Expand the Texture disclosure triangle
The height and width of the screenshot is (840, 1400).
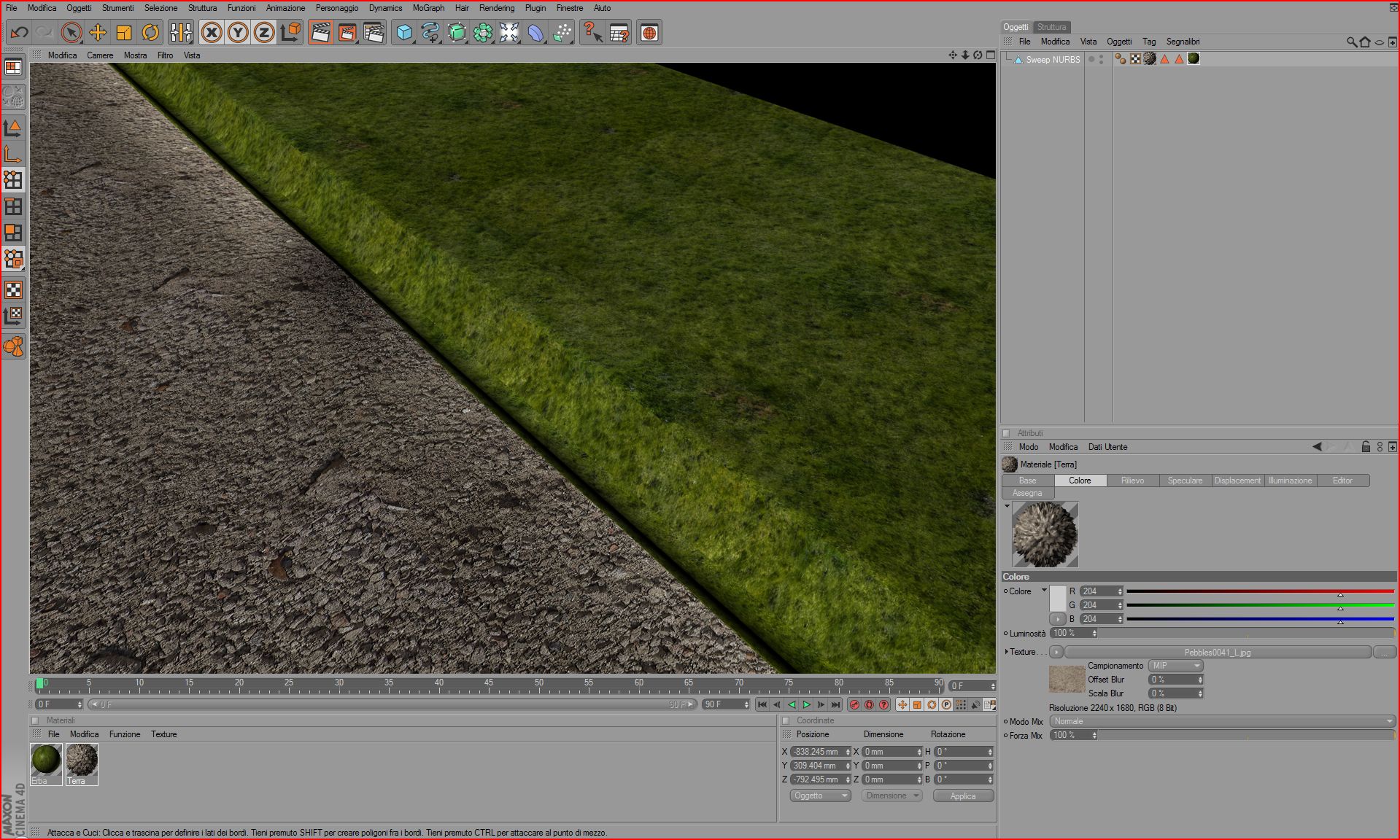[1007, 652]
